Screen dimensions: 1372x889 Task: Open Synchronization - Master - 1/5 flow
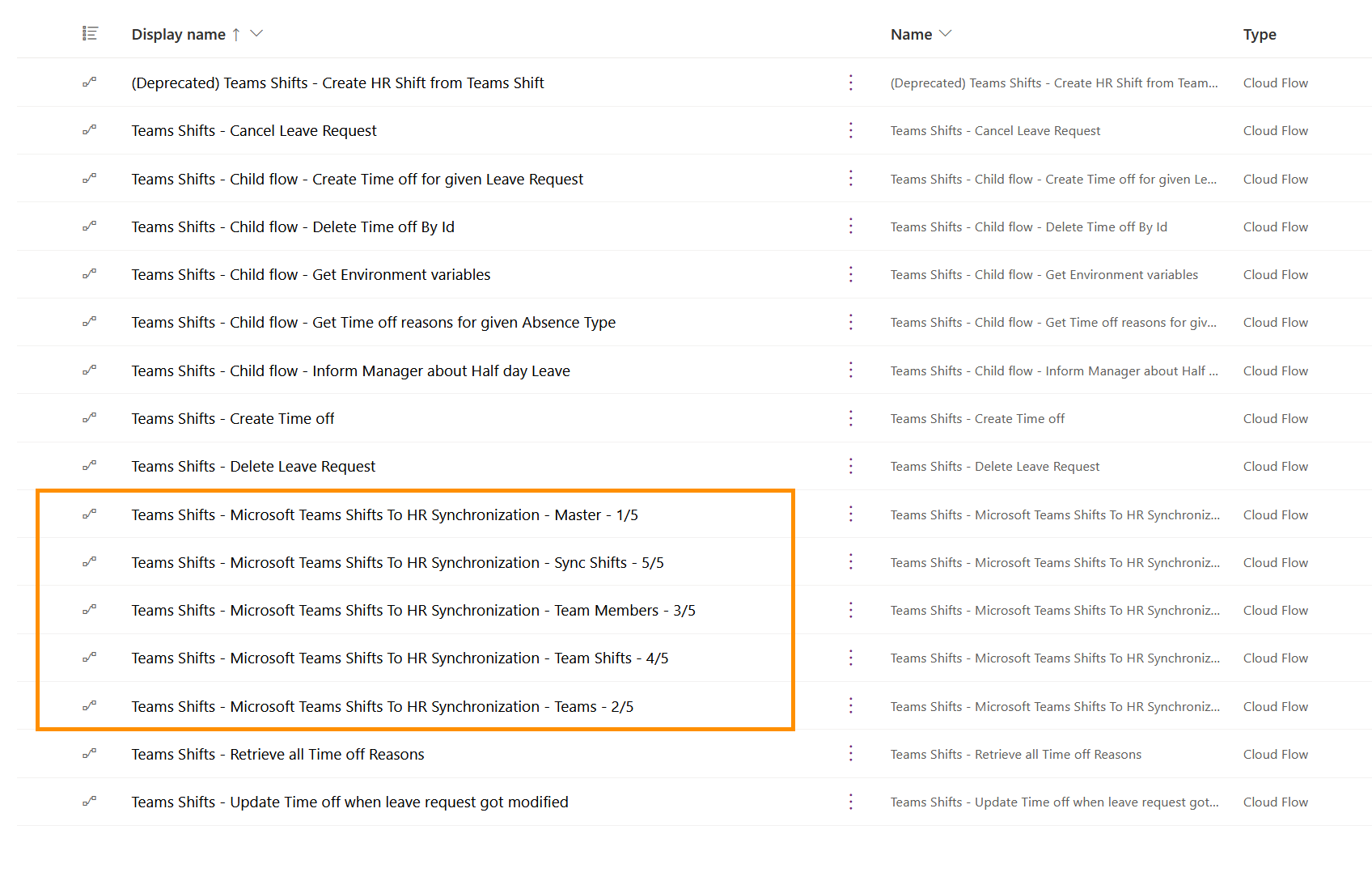(x=385, y=514)
